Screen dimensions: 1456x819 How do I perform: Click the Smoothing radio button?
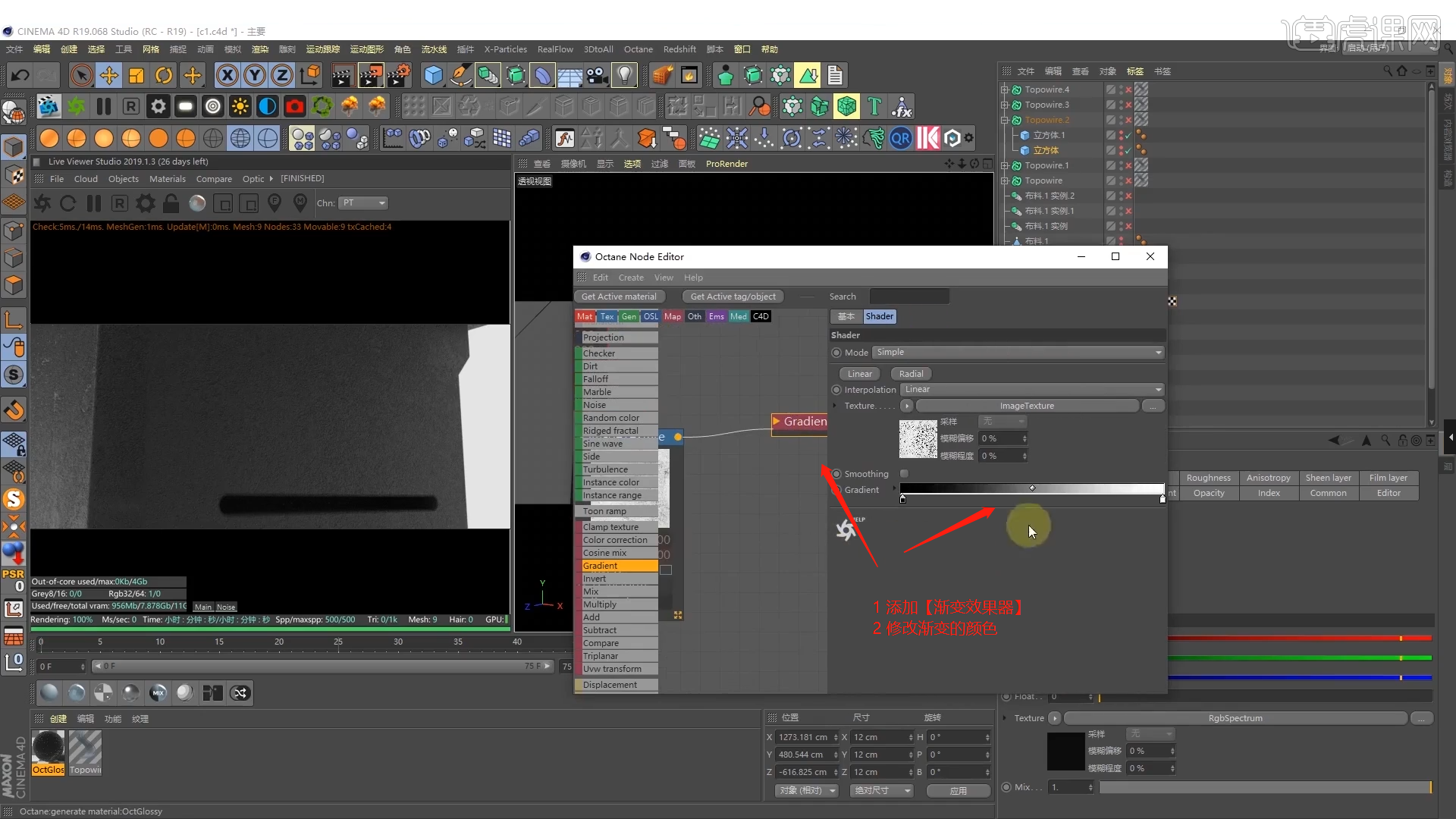pyautogui.click(x=836, y=474)
